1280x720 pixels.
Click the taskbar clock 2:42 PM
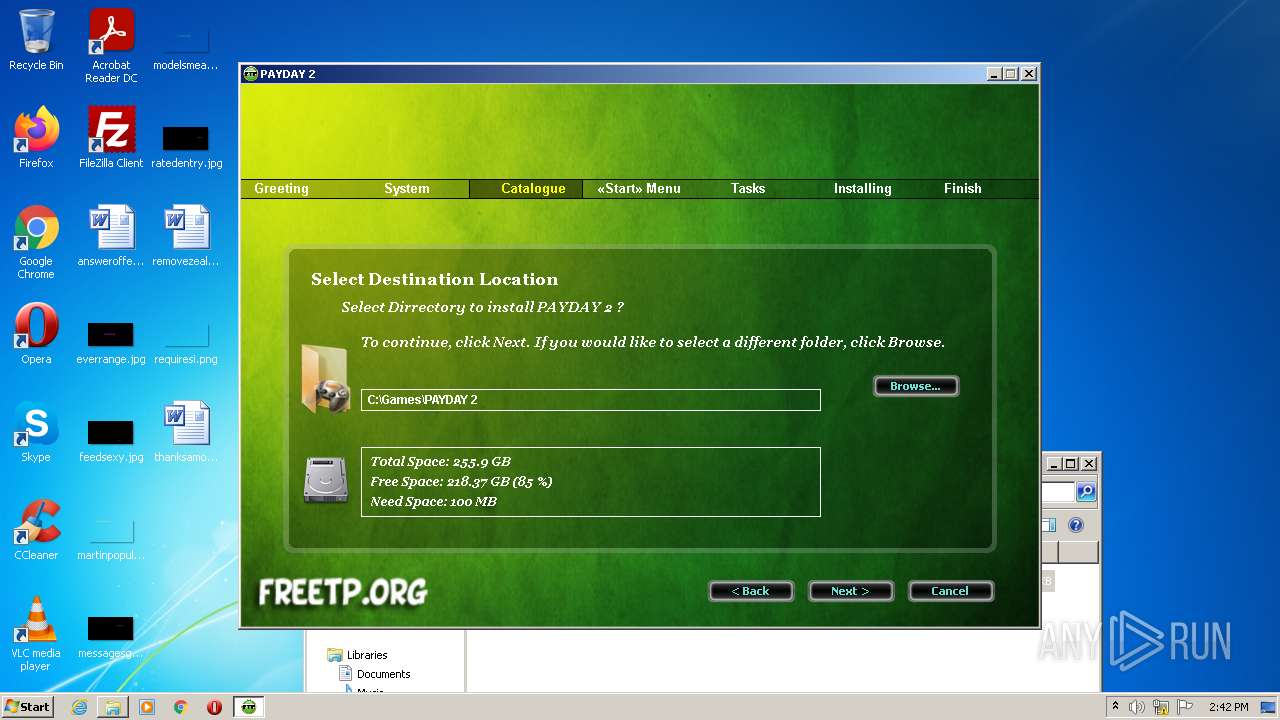pos(1228,707)
